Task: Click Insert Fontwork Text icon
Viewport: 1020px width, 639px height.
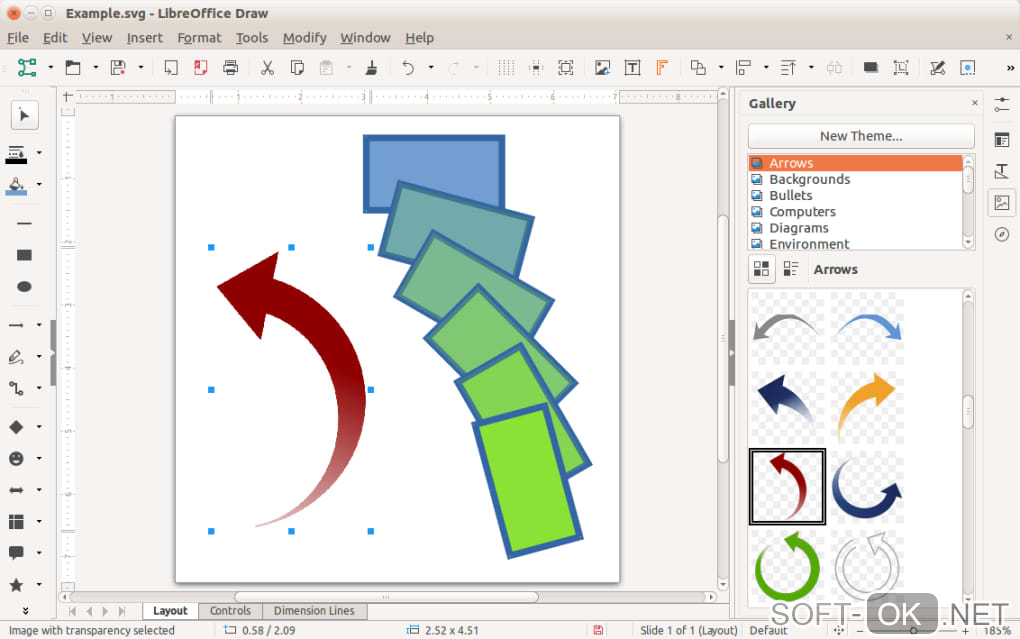Action: [x=662, y=67]
